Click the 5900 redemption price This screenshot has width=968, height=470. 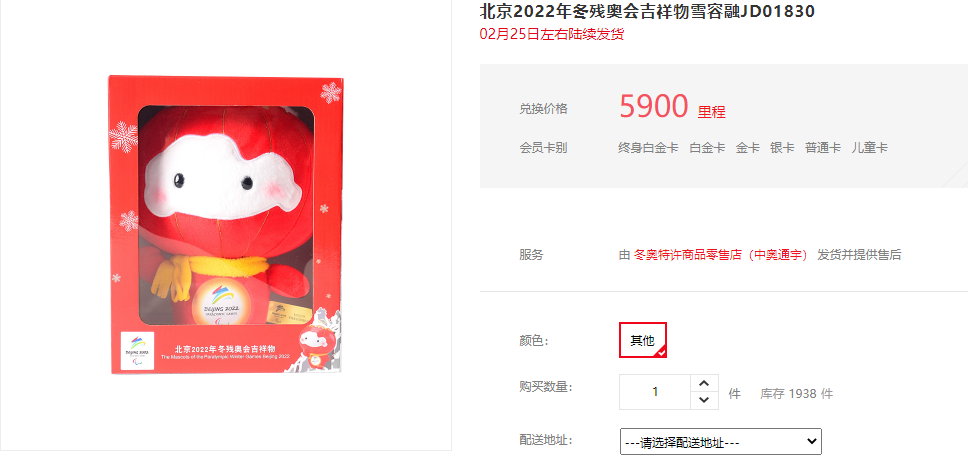coord(654,106)
